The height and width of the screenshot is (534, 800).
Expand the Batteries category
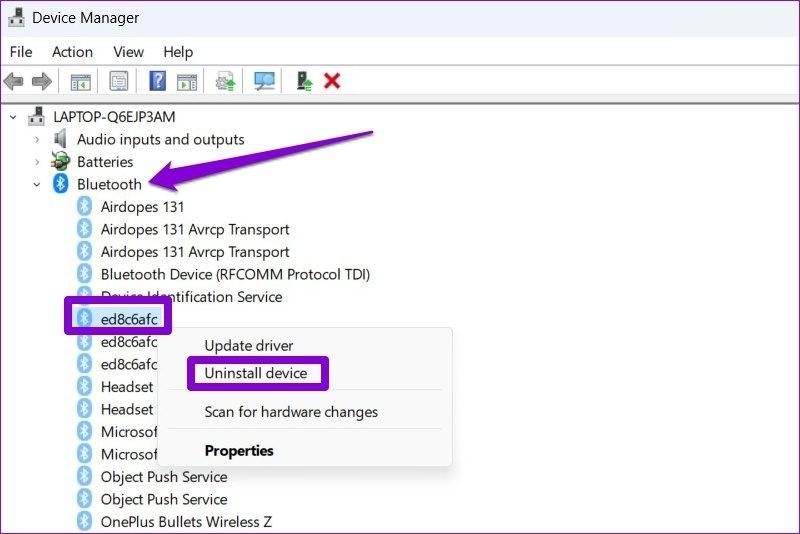coord(37,162)
